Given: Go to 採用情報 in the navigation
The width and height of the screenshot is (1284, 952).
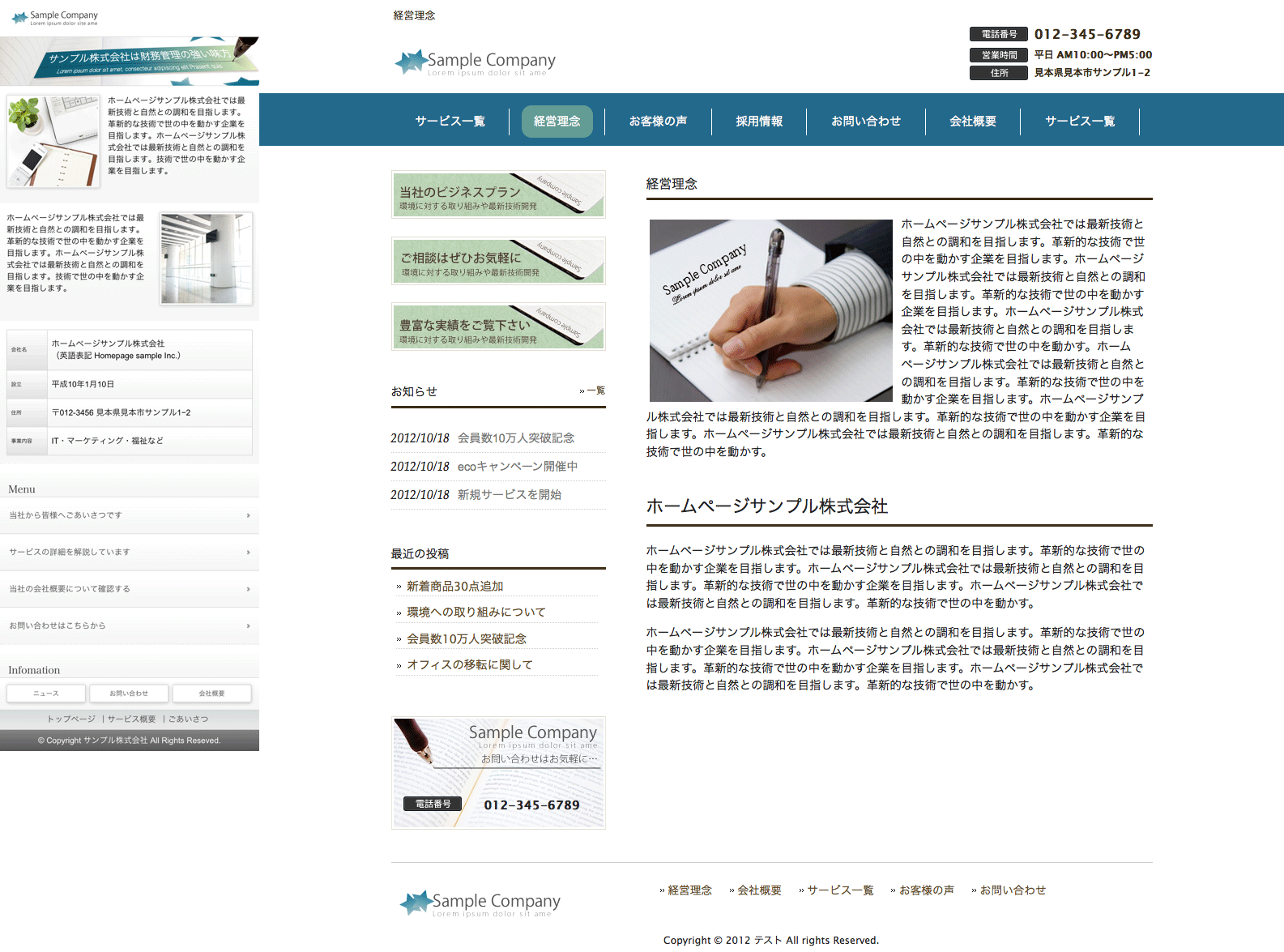Looking at the screenshot, I should (x=759, y=122).
